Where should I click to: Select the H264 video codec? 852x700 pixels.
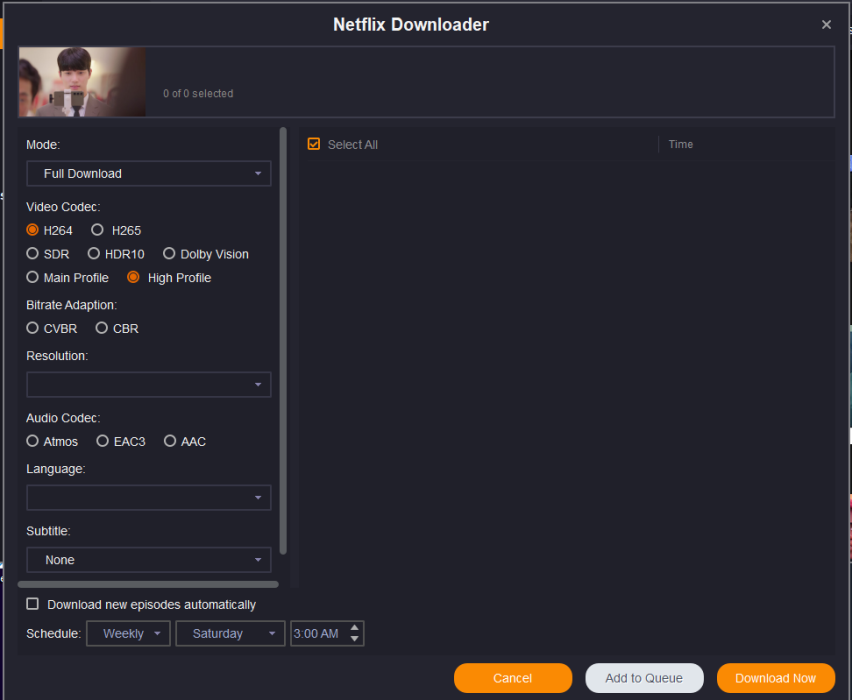(x=33, y=230)
